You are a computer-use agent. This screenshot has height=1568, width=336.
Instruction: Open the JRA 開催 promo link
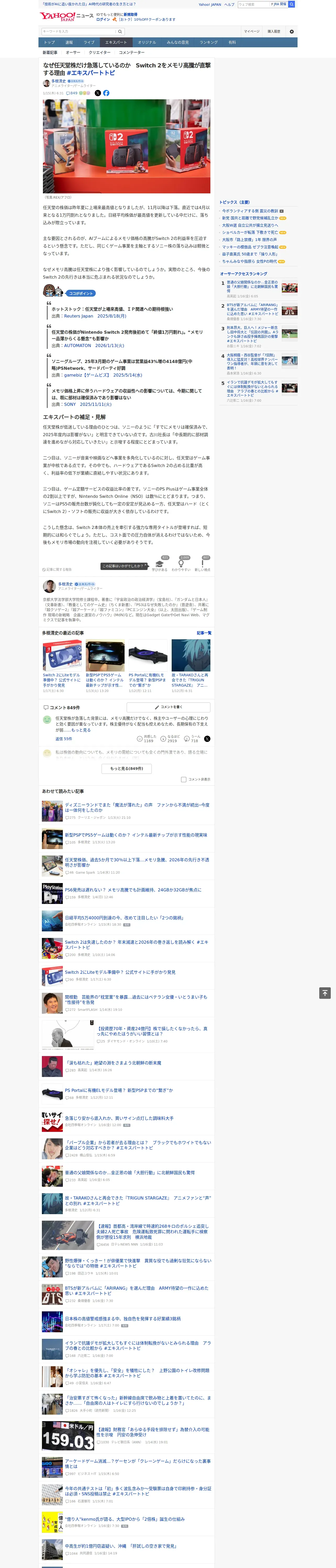pos(279,4)
